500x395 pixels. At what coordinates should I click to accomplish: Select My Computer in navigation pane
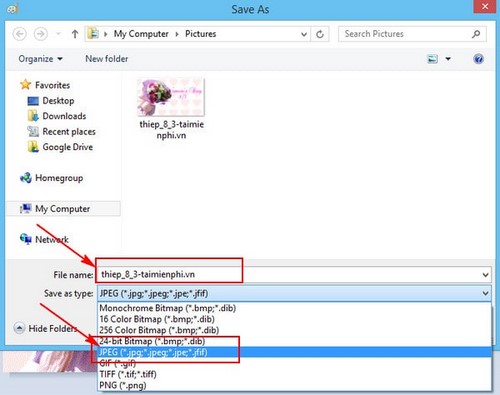pos(63,209)
